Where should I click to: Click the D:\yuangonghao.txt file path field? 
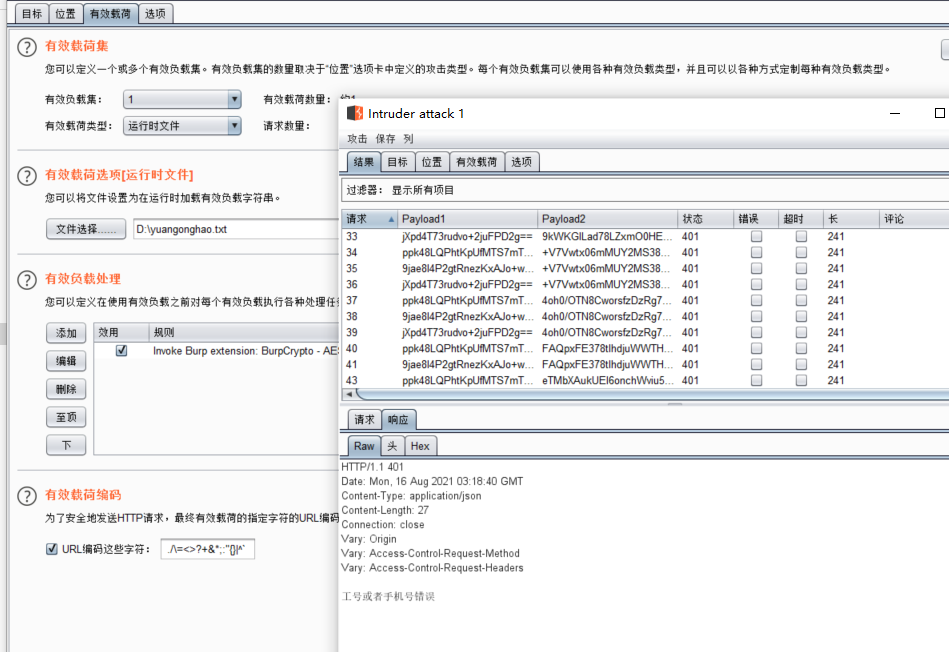(x=235, y=229)
